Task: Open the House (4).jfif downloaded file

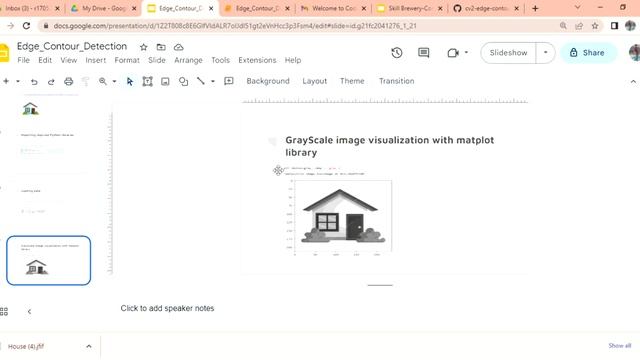Action: point(26,347)
